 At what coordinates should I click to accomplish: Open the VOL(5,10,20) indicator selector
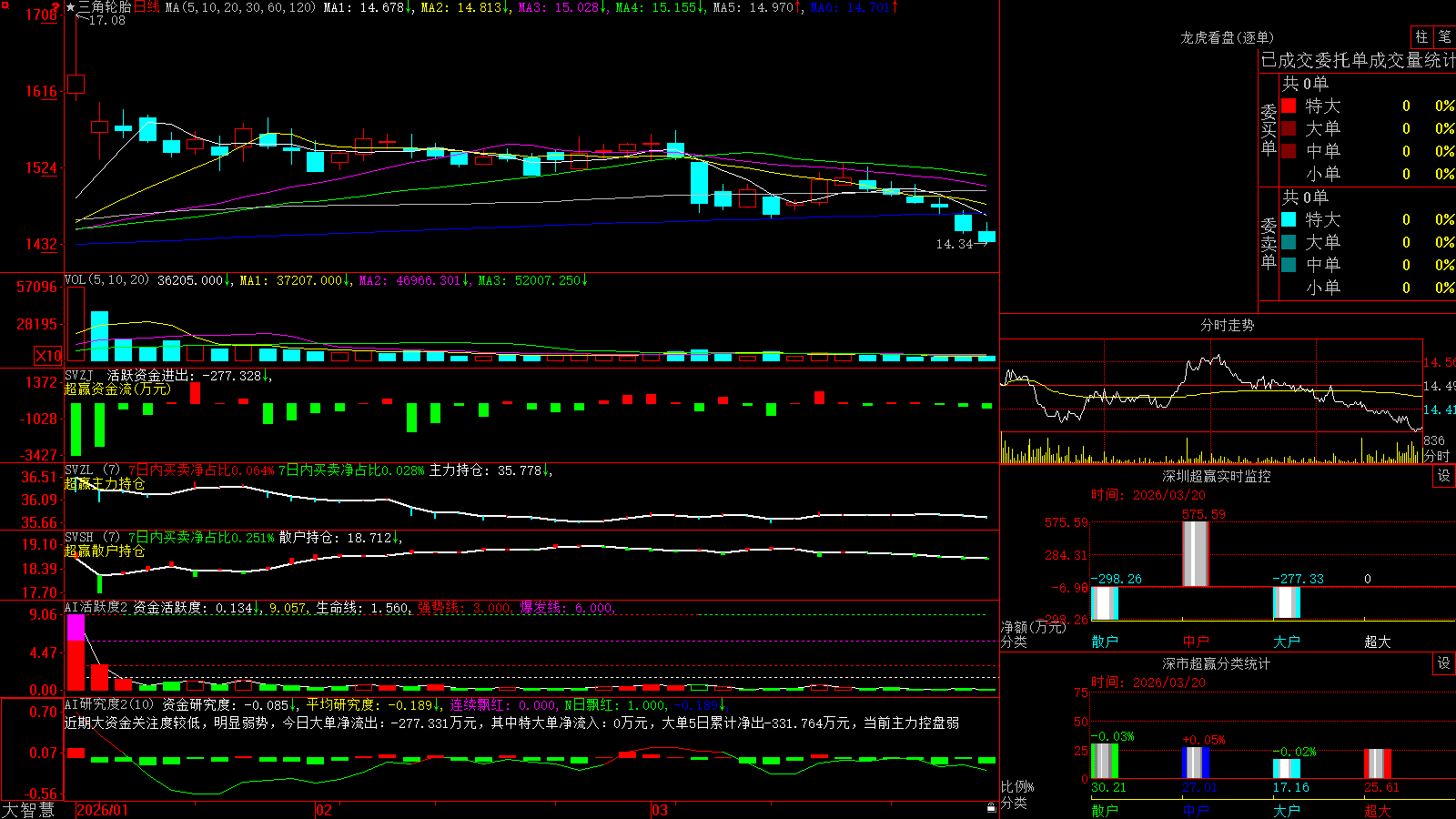click(106, 280)
